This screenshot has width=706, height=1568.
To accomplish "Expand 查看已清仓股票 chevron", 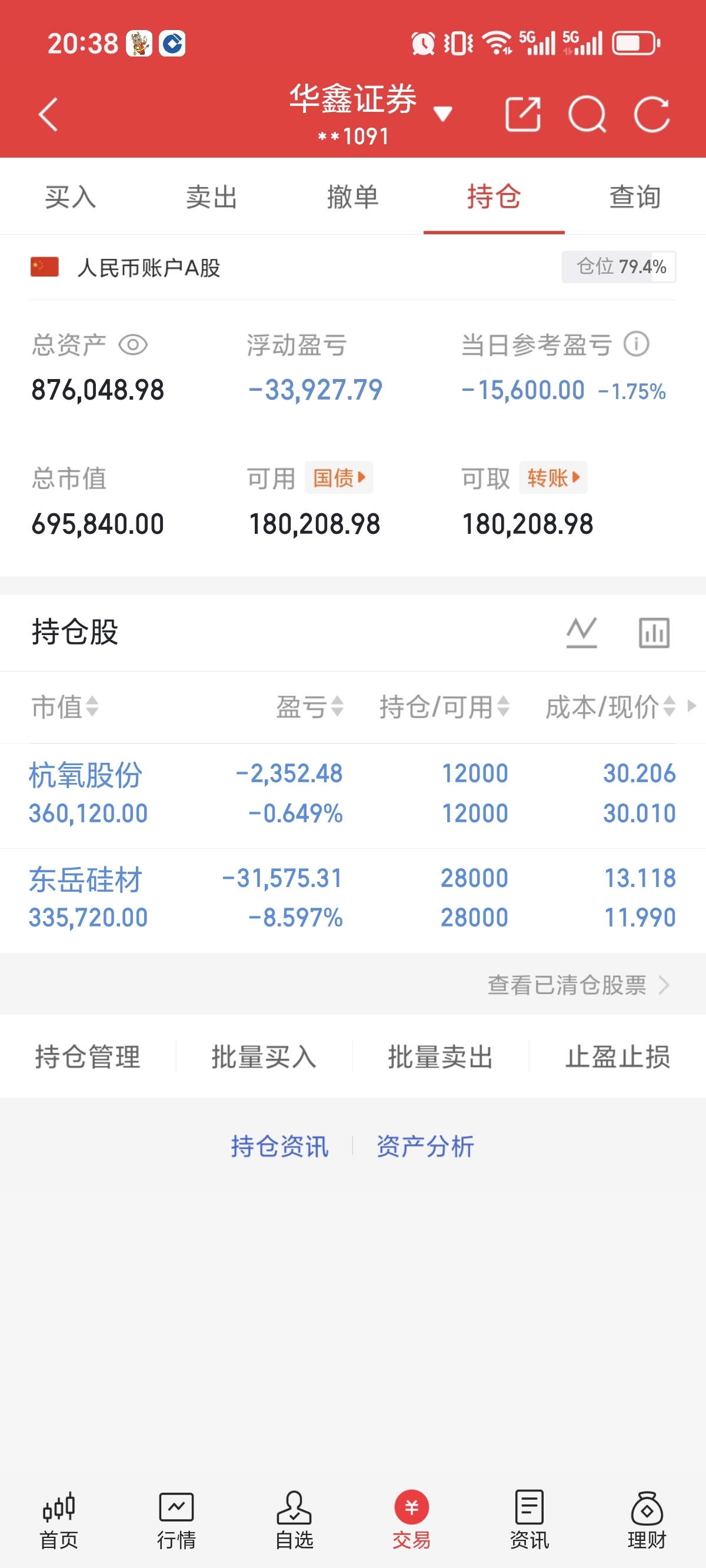I will click(x=664, y=984).
